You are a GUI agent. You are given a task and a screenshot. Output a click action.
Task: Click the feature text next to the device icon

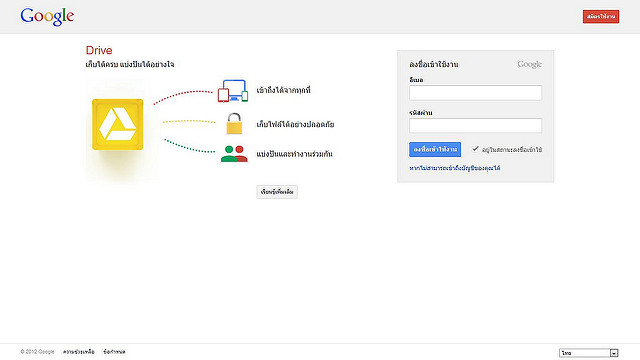point(283,90)
